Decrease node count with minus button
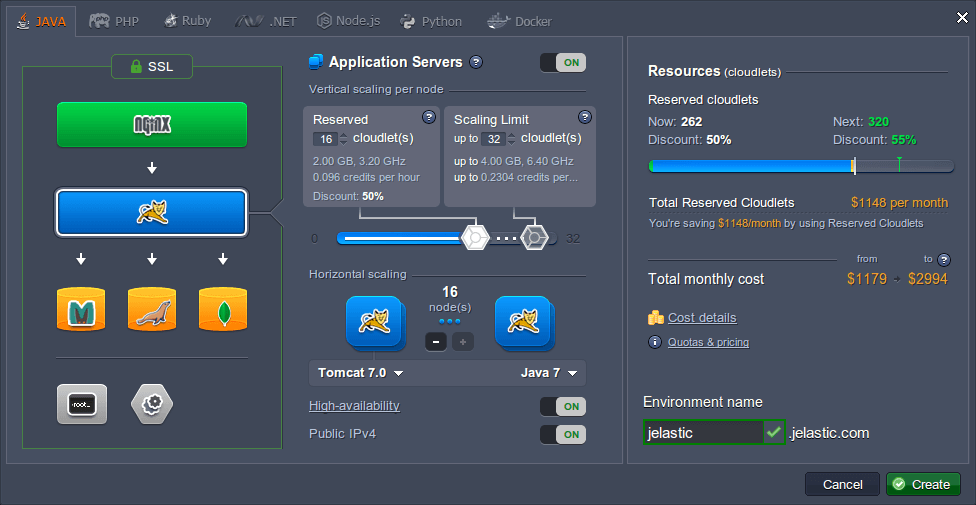This screenshot has height=505, width=976. [436, 341]
